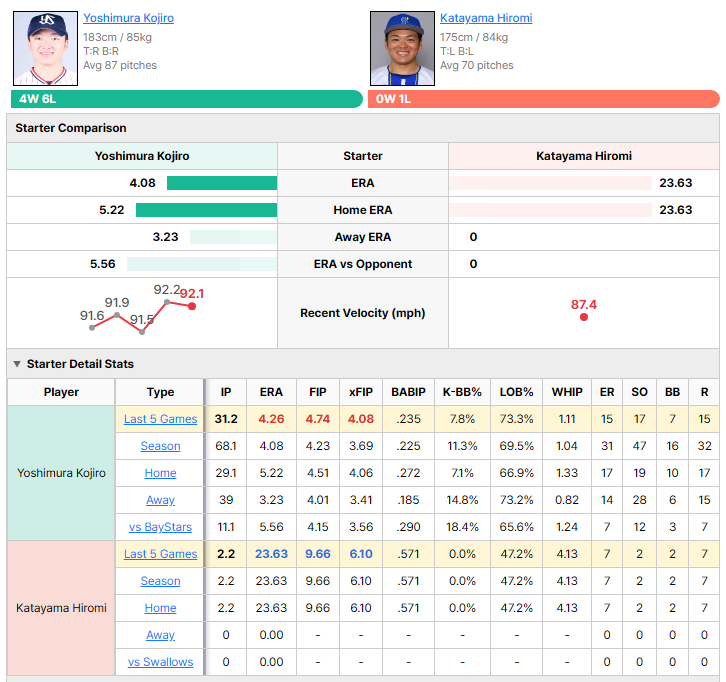Click the Type column header

160,392
